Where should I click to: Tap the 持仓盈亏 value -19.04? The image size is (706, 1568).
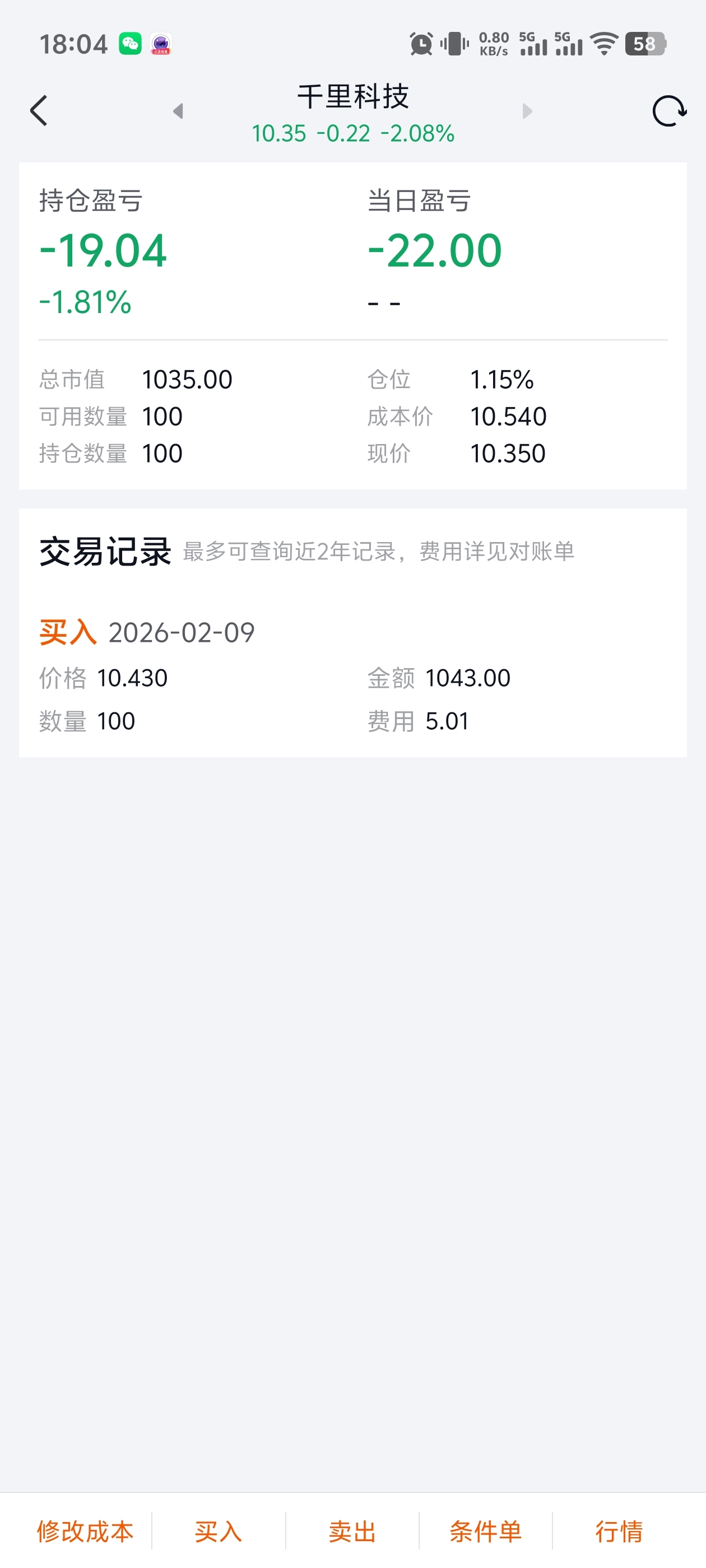(103, 251)
